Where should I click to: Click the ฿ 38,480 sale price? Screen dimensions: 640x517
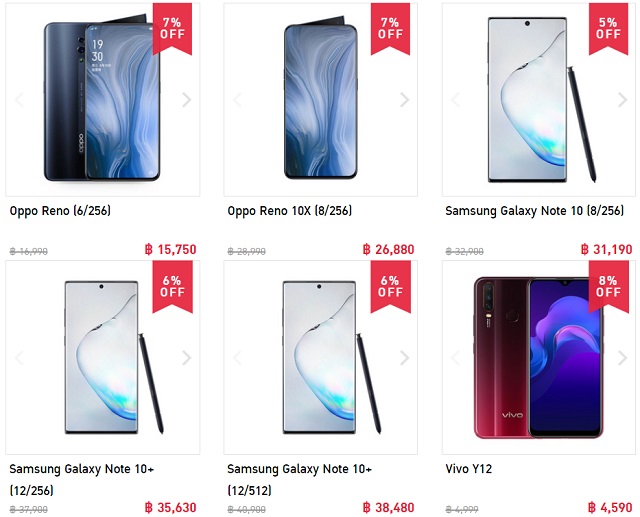tap(388, 507)
